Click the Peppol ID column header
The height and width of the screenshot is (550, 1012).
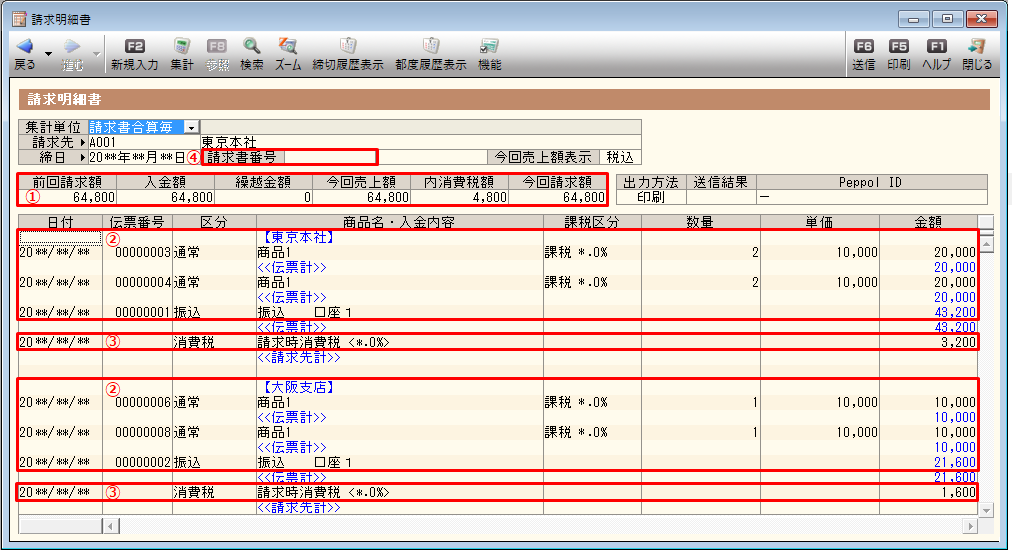pyautogui.click(x=871, y=182)
